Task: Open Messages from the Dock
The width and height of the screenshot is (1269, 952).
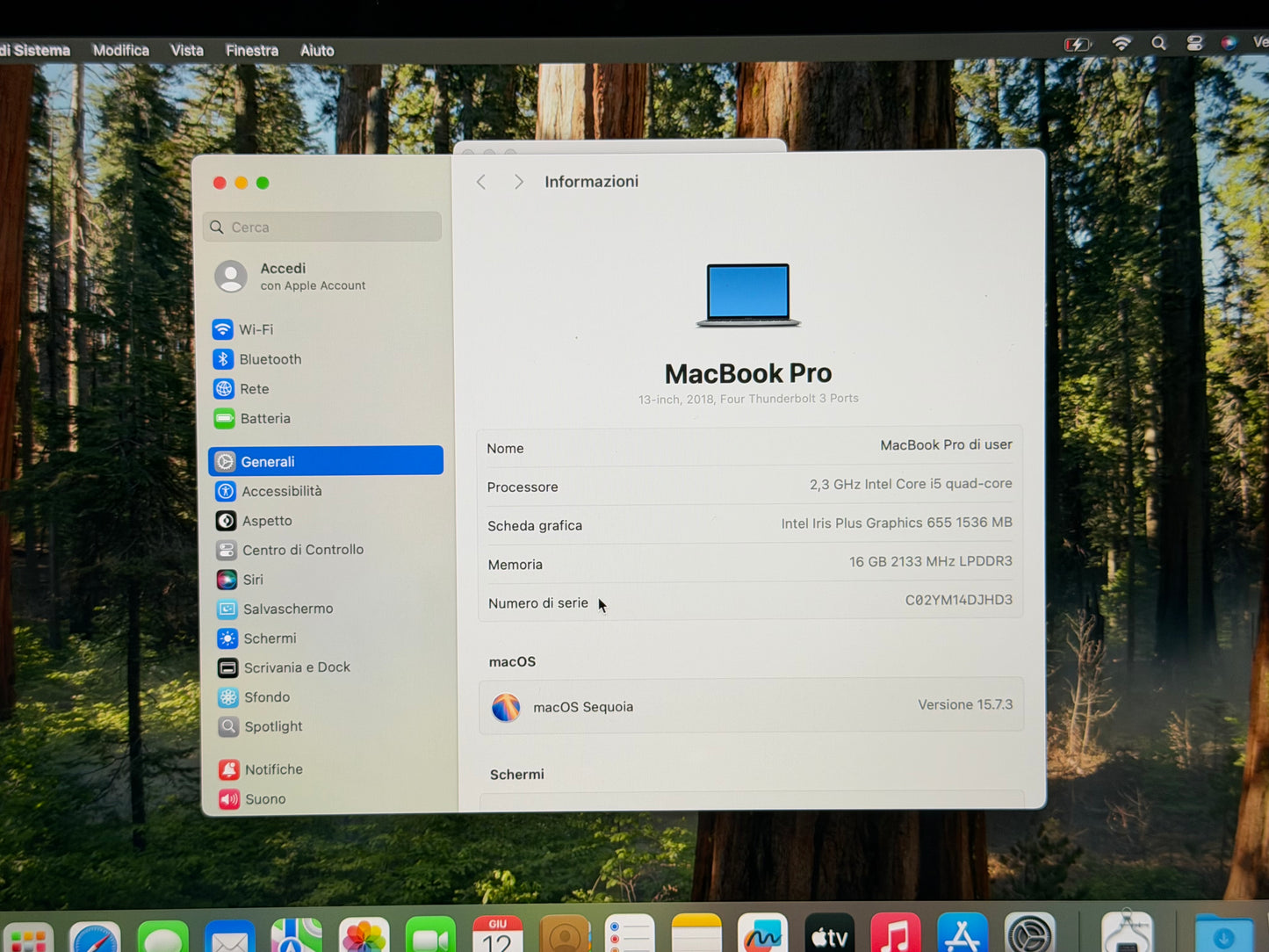Action: click(x=162, y=938)
